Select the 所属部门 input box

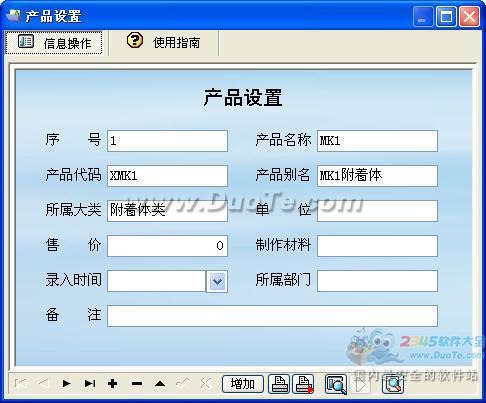pos(377,281)
